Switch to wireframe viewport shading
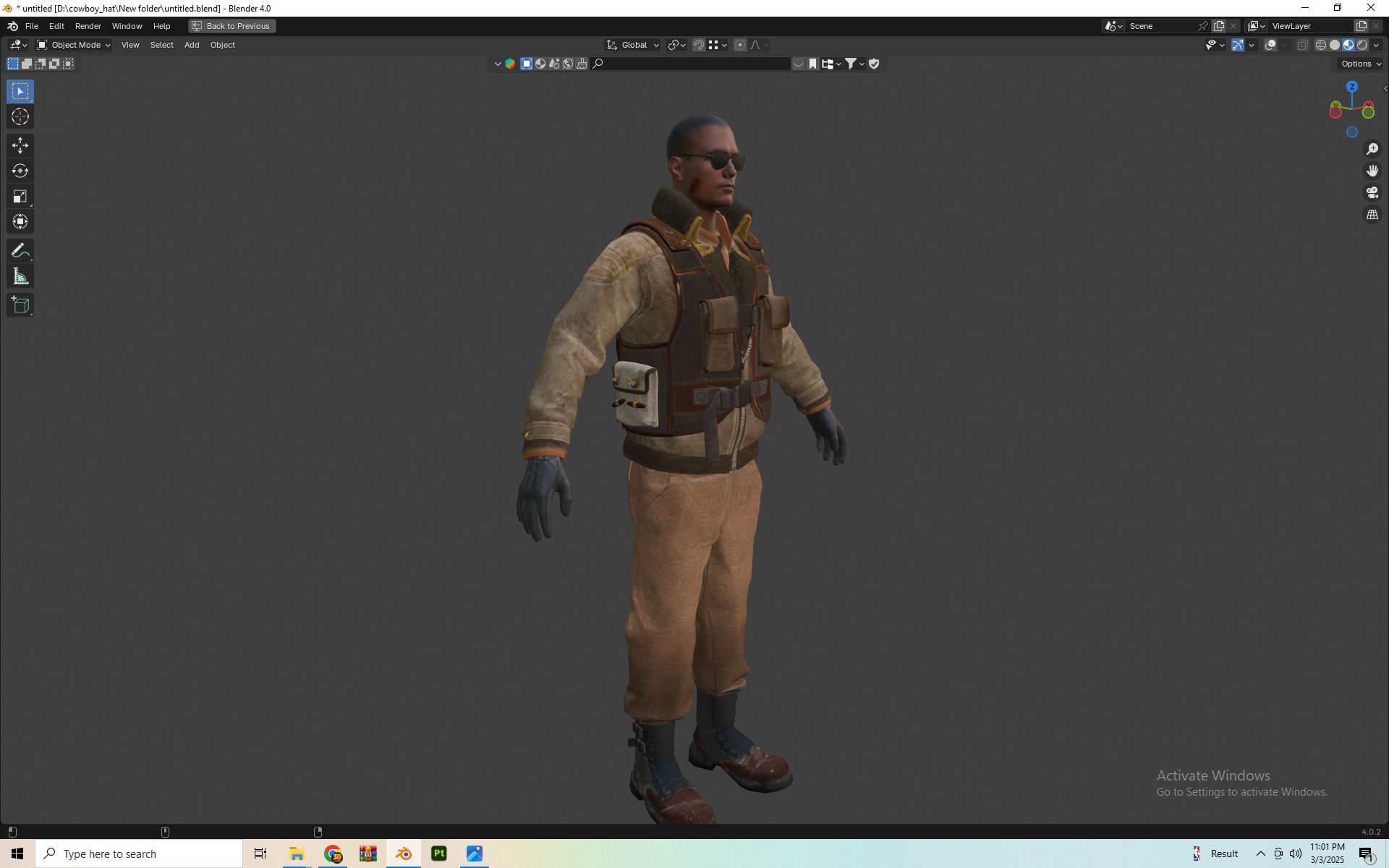 coord(1321,45)
